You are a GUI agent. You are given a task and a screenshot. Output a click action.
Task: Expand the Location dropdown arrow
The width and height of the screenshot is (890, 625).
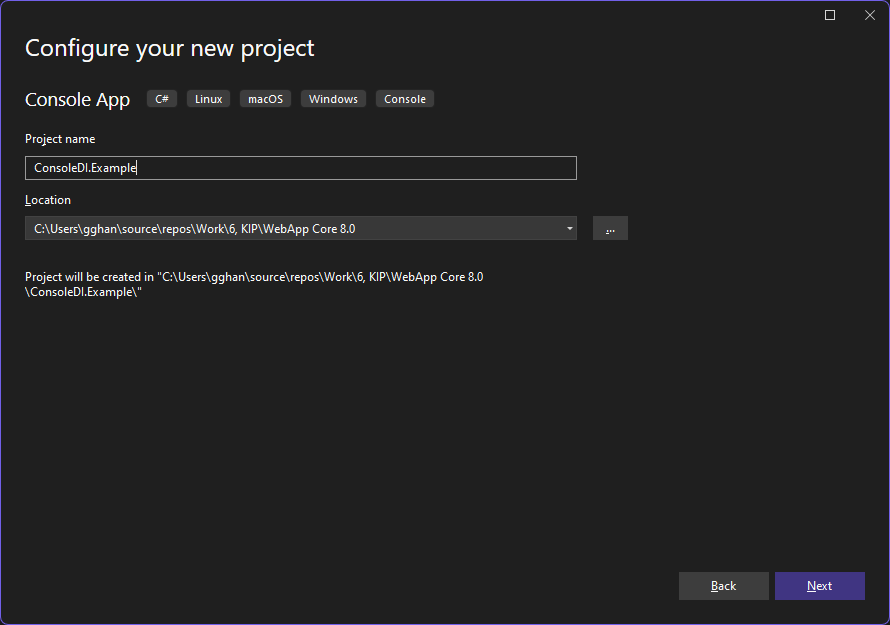tap(569, 228)
